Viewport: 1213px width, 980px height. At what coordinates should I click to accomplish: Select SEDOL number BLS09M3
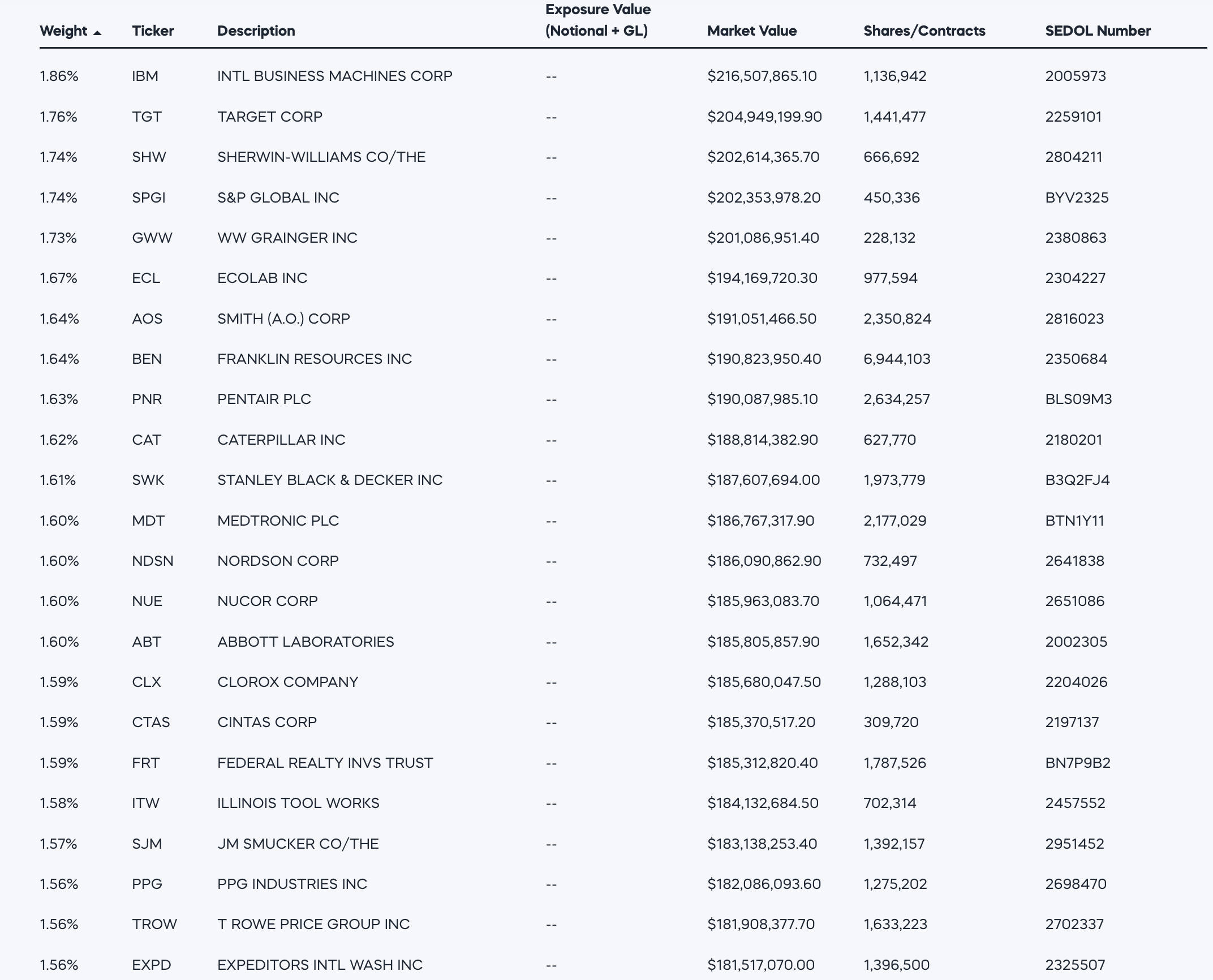click(x=1078, y=399)
